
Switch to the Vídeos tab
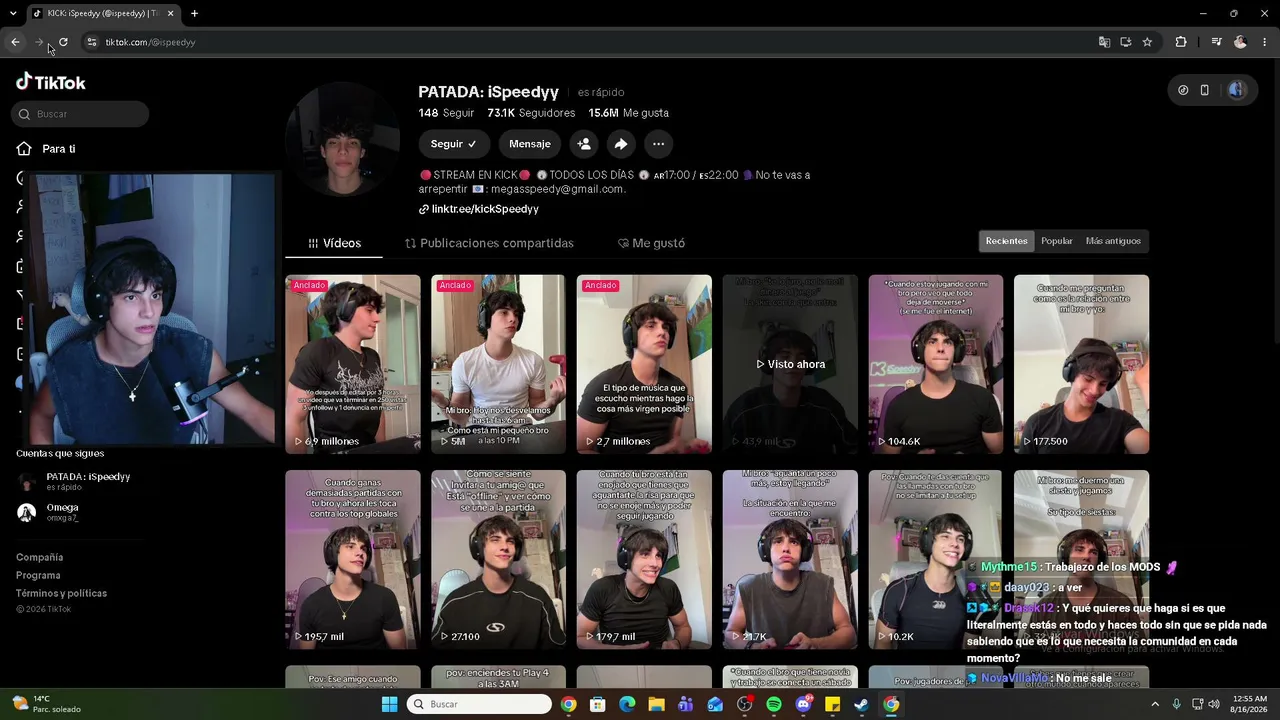335,243
